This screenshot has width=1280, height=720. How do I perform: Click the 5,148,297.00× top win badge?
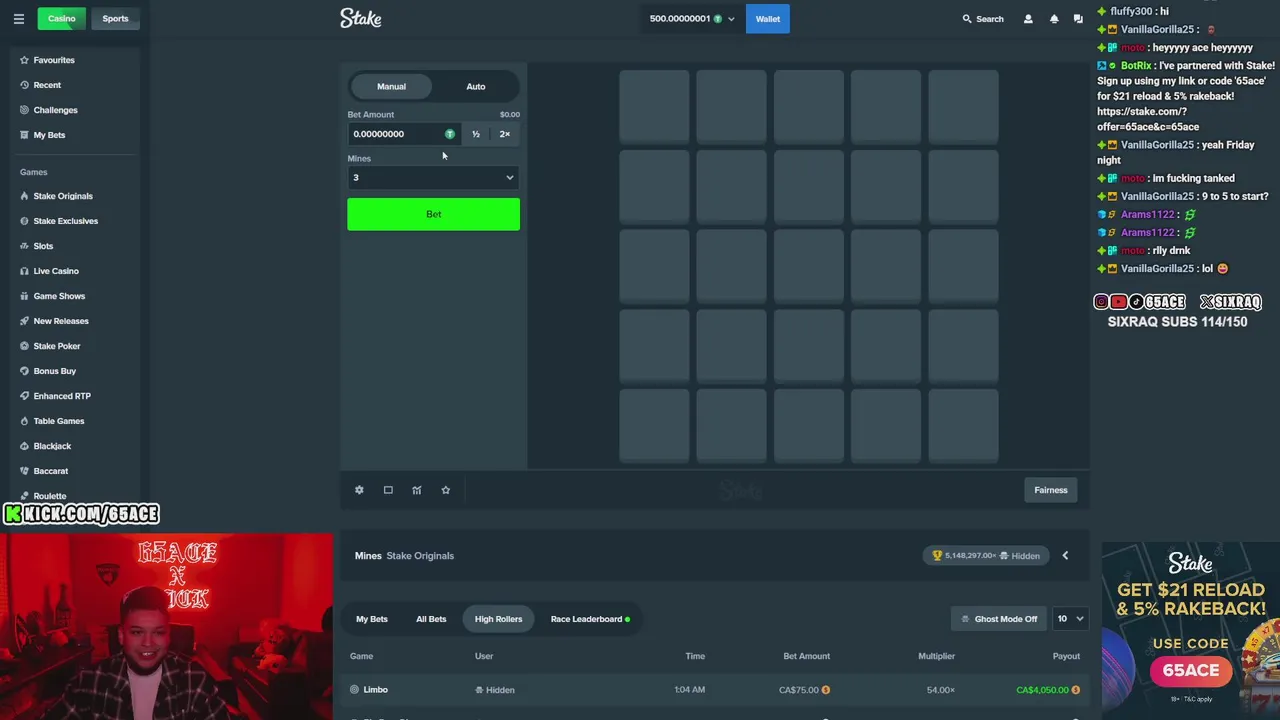click(986, 556)
